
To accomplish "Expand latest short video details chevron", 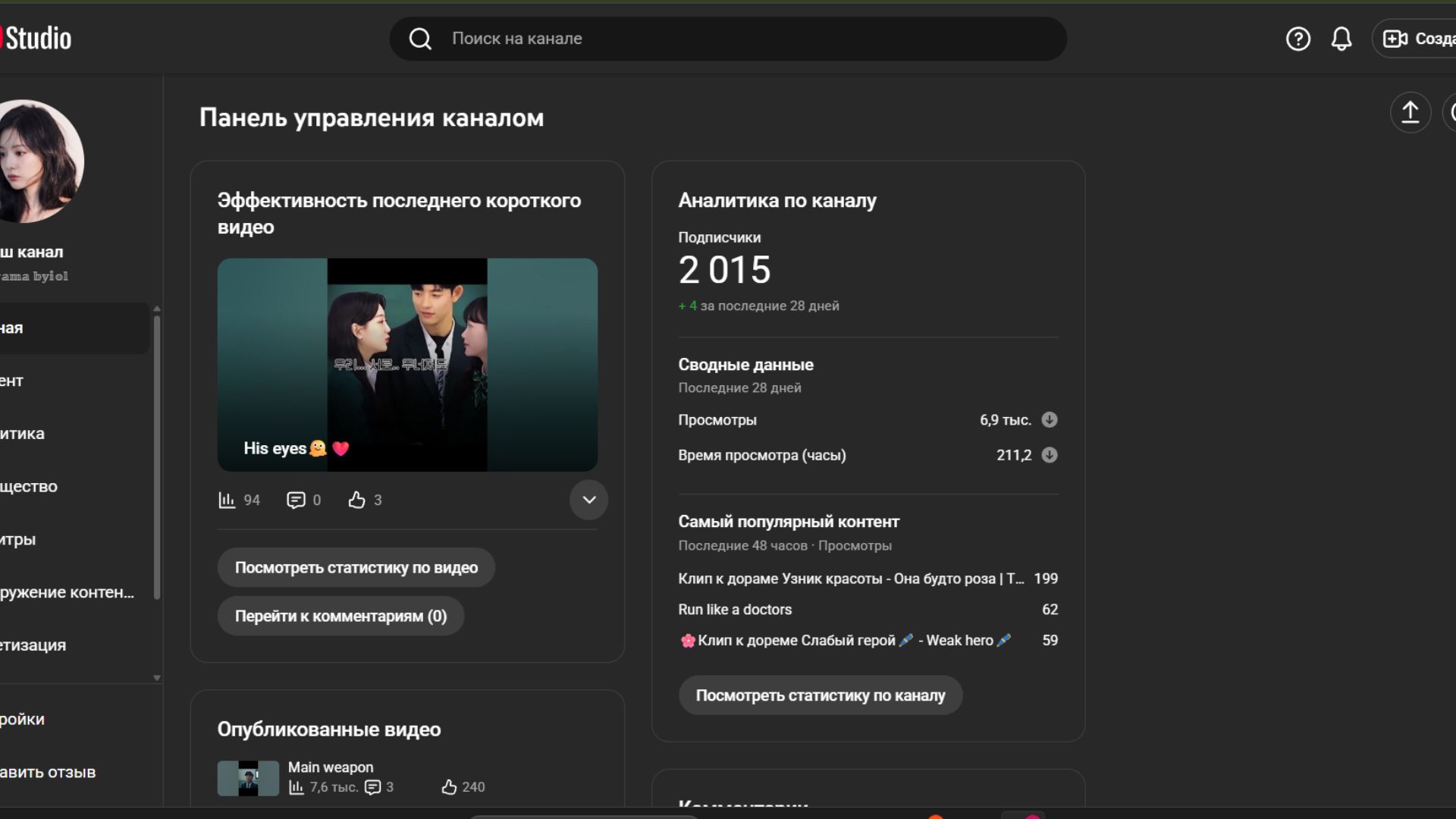I will tap(588, 500).
